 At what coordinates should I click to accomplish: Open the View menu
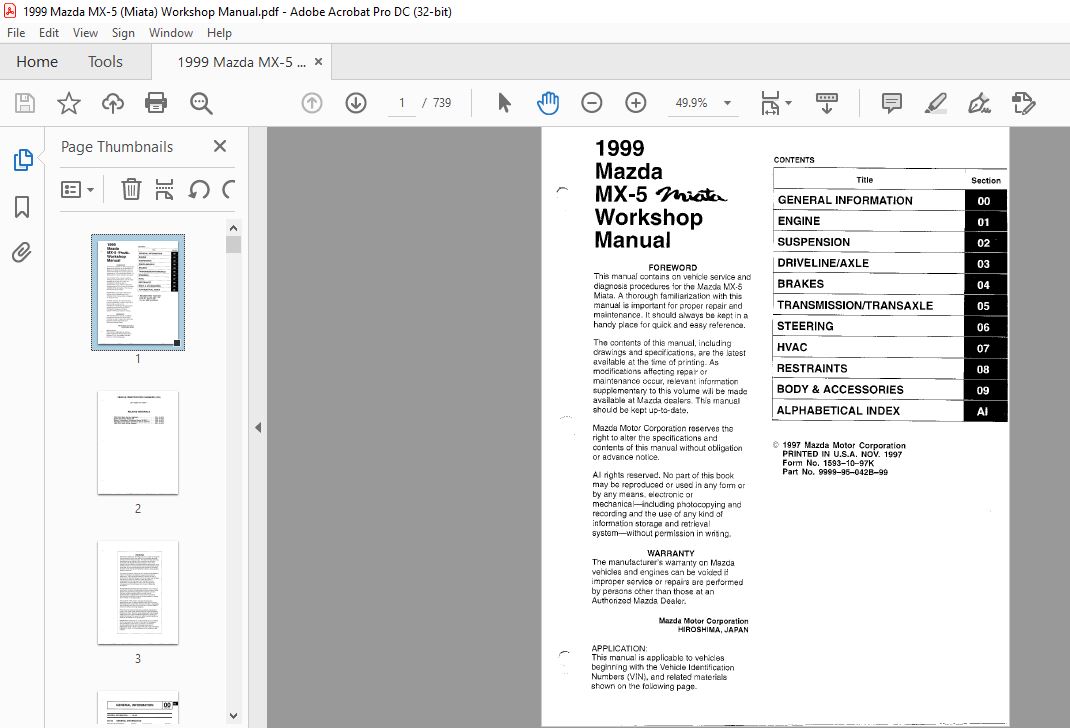pyautogui.click(x=85, y=33)
